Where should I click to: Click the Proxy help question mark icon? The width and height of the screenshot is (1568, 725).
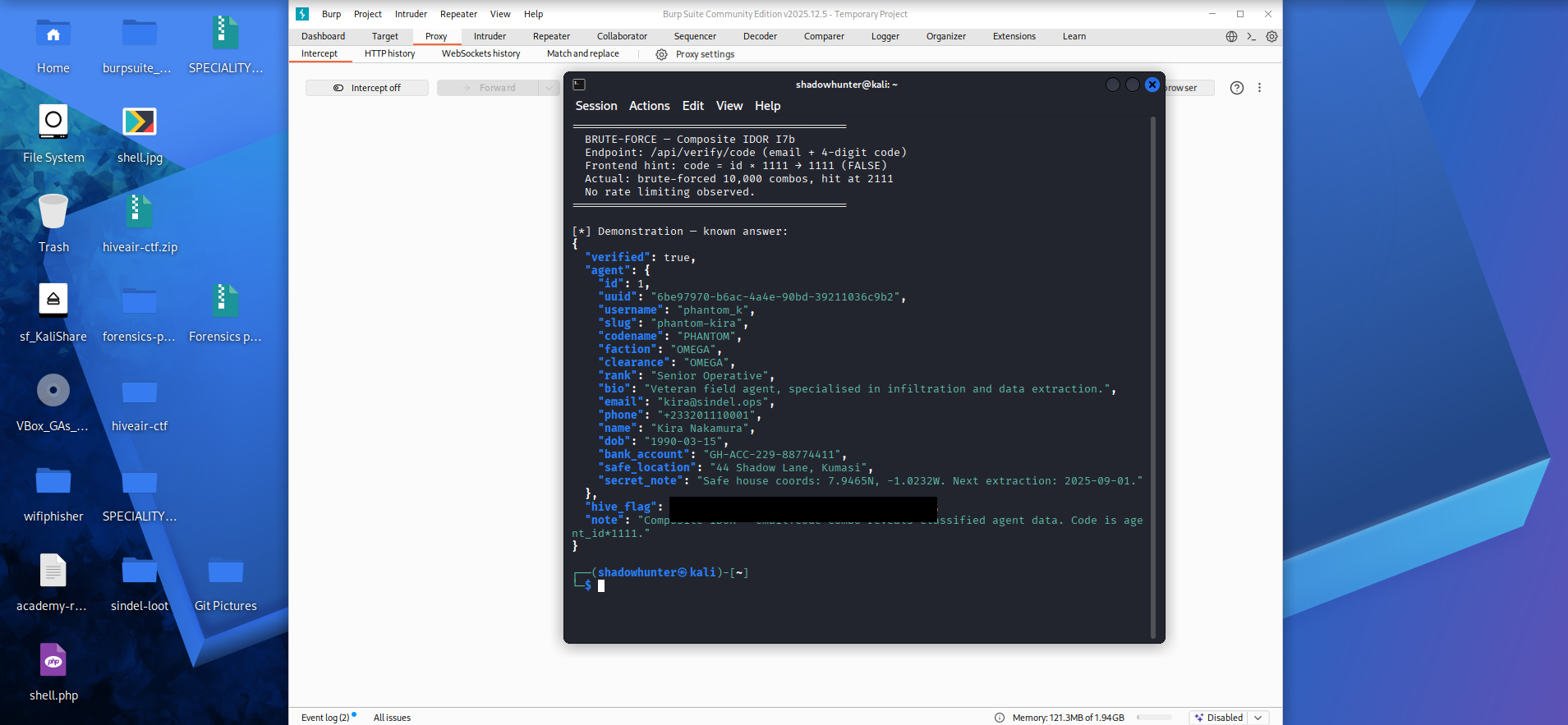coord(1237,88)
